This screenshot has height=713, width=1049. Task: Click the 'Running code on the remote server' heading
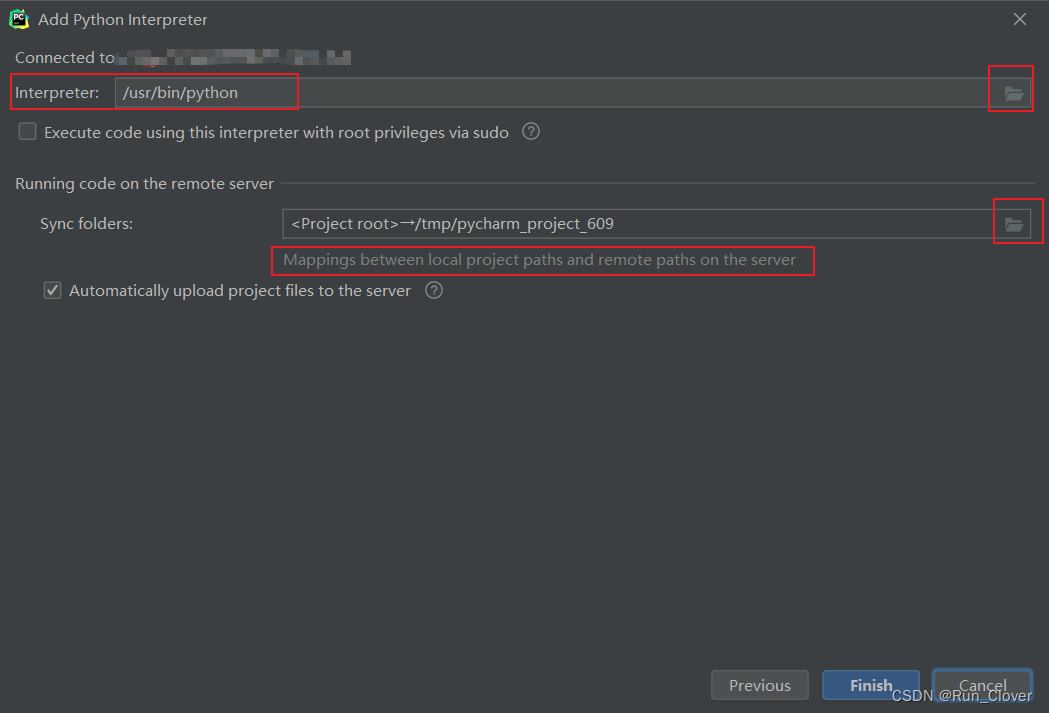(x=145, y=183)
